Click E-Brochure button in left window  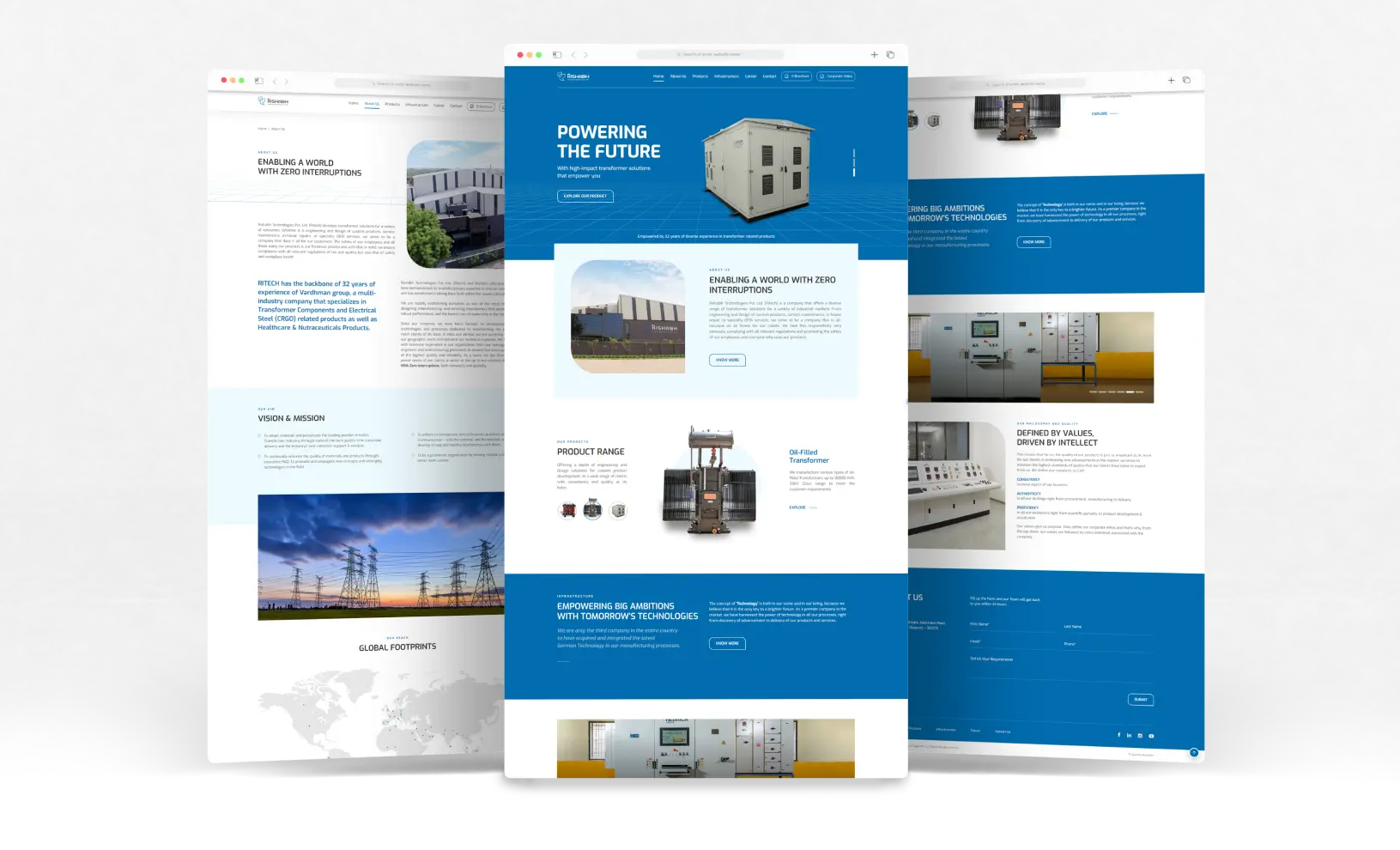tap(482, 106)
